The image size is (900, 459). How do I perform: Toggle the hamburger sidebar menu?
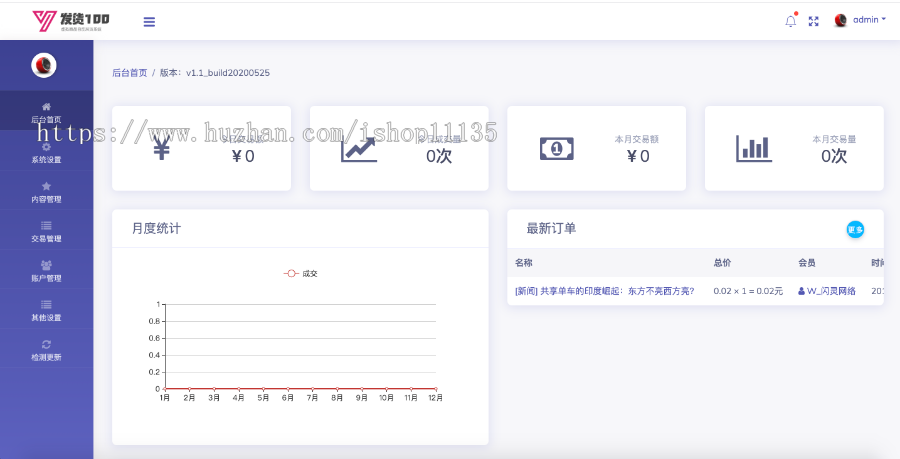click(x=149, y=22)
